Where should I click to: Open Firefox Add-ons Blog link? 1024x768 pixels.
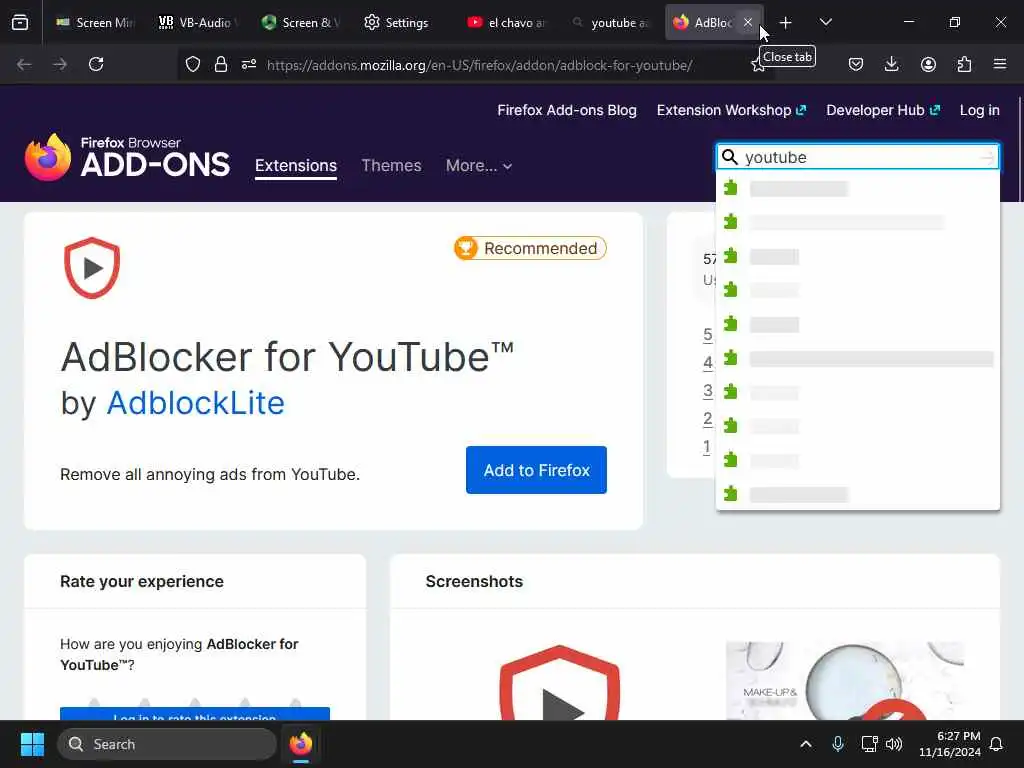click(567, 110)
